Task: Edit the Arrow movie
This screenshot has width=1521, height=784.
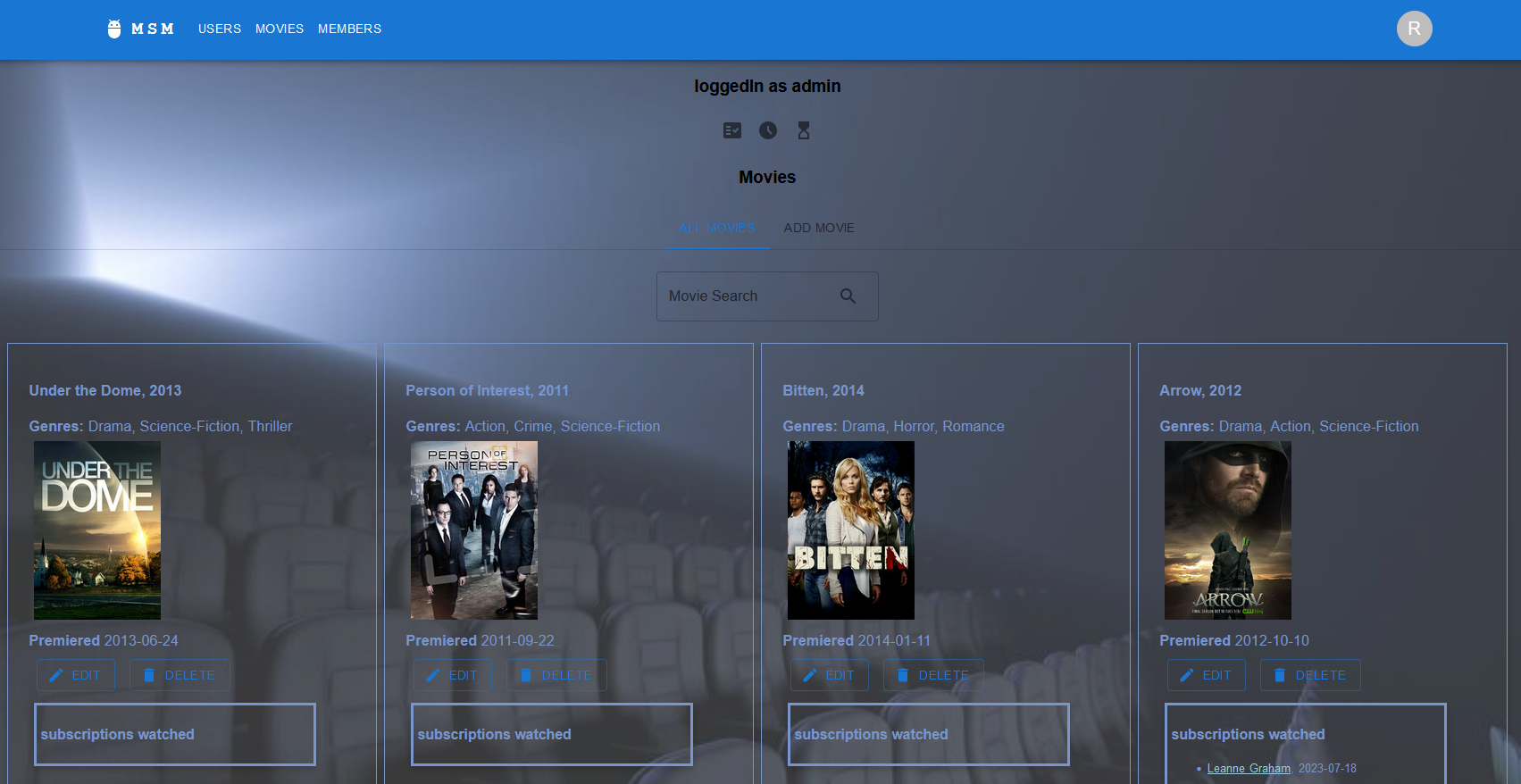Action: [x=1207, y=675]
